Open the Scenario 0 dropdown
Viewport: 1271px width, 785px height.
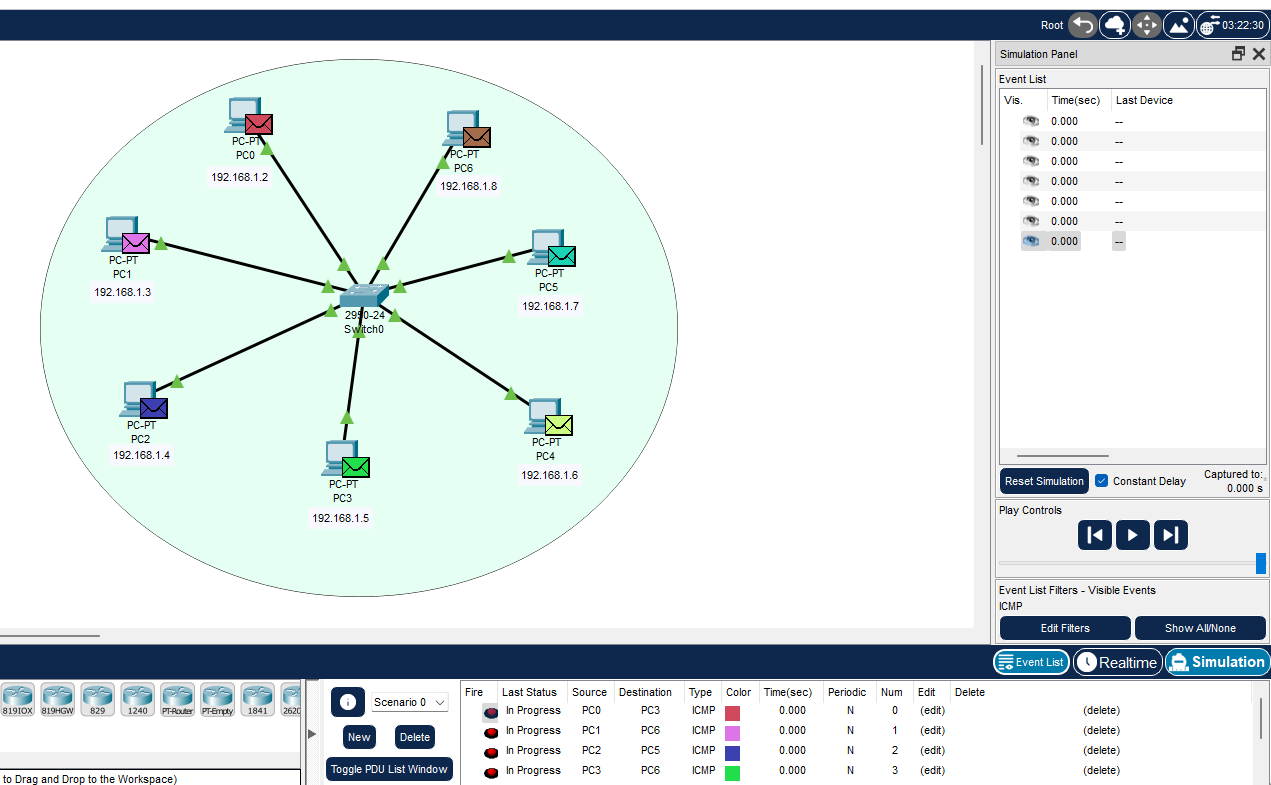[x=409, y=702]
